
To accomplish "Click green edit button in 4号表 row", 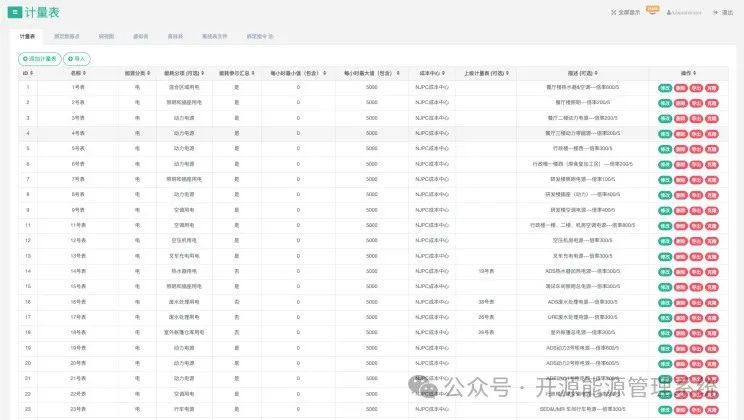I will [x=665, y=134].
